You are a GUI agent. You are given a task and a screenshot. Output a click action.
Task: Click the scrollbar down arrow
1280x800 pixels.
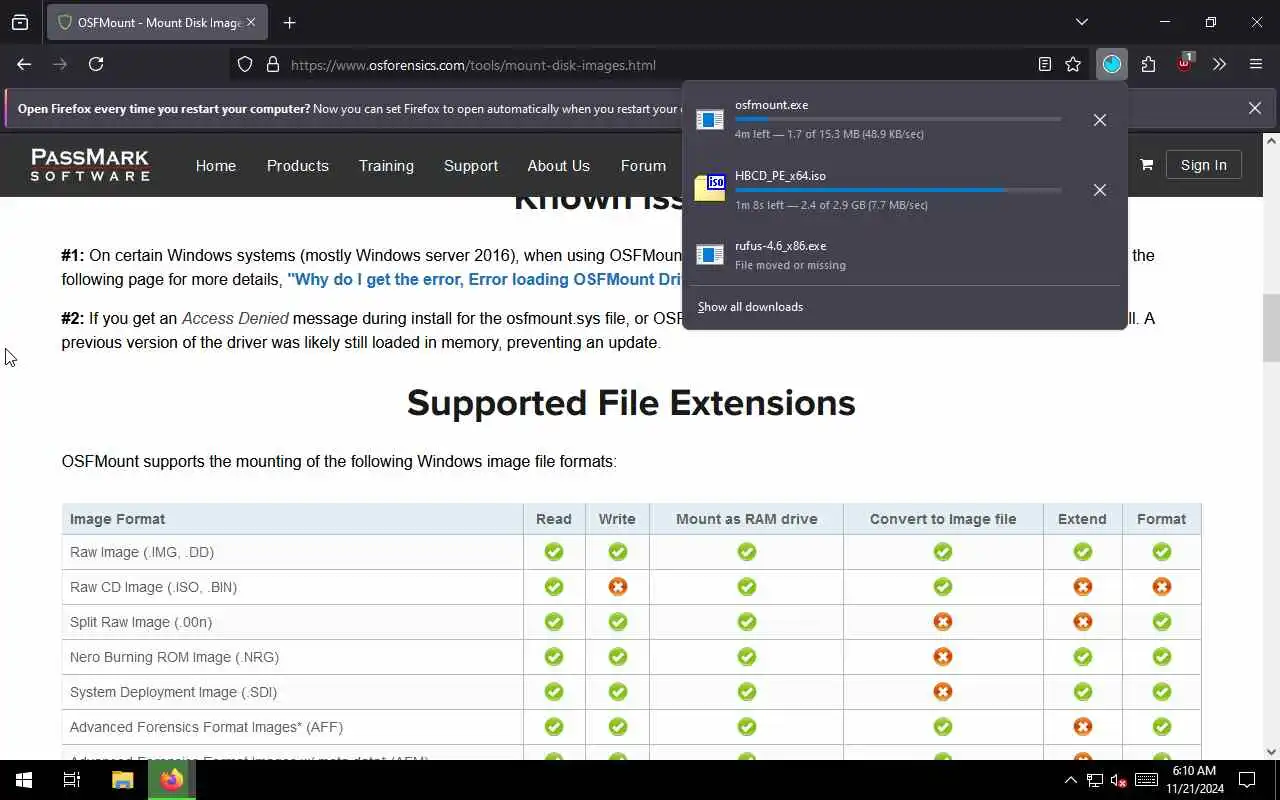click(1271, 751)
